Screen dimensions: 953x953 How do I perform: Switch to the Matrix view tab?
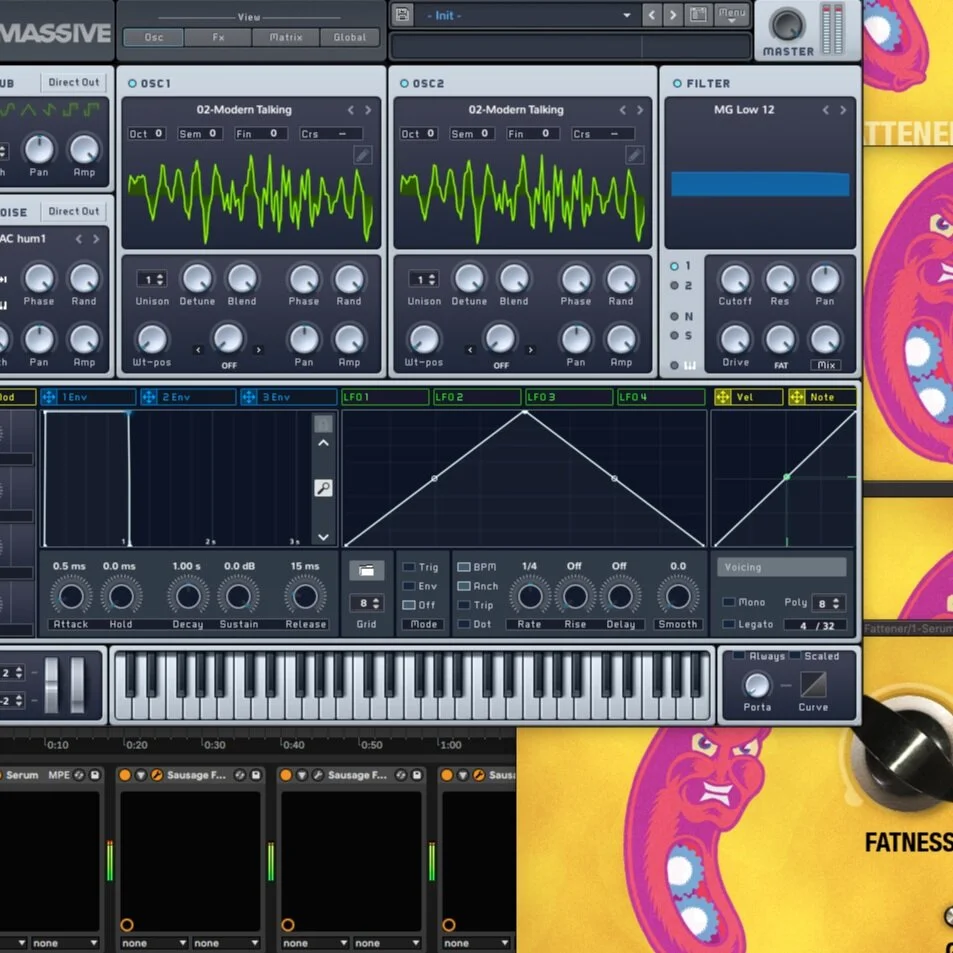coord(286,37)
